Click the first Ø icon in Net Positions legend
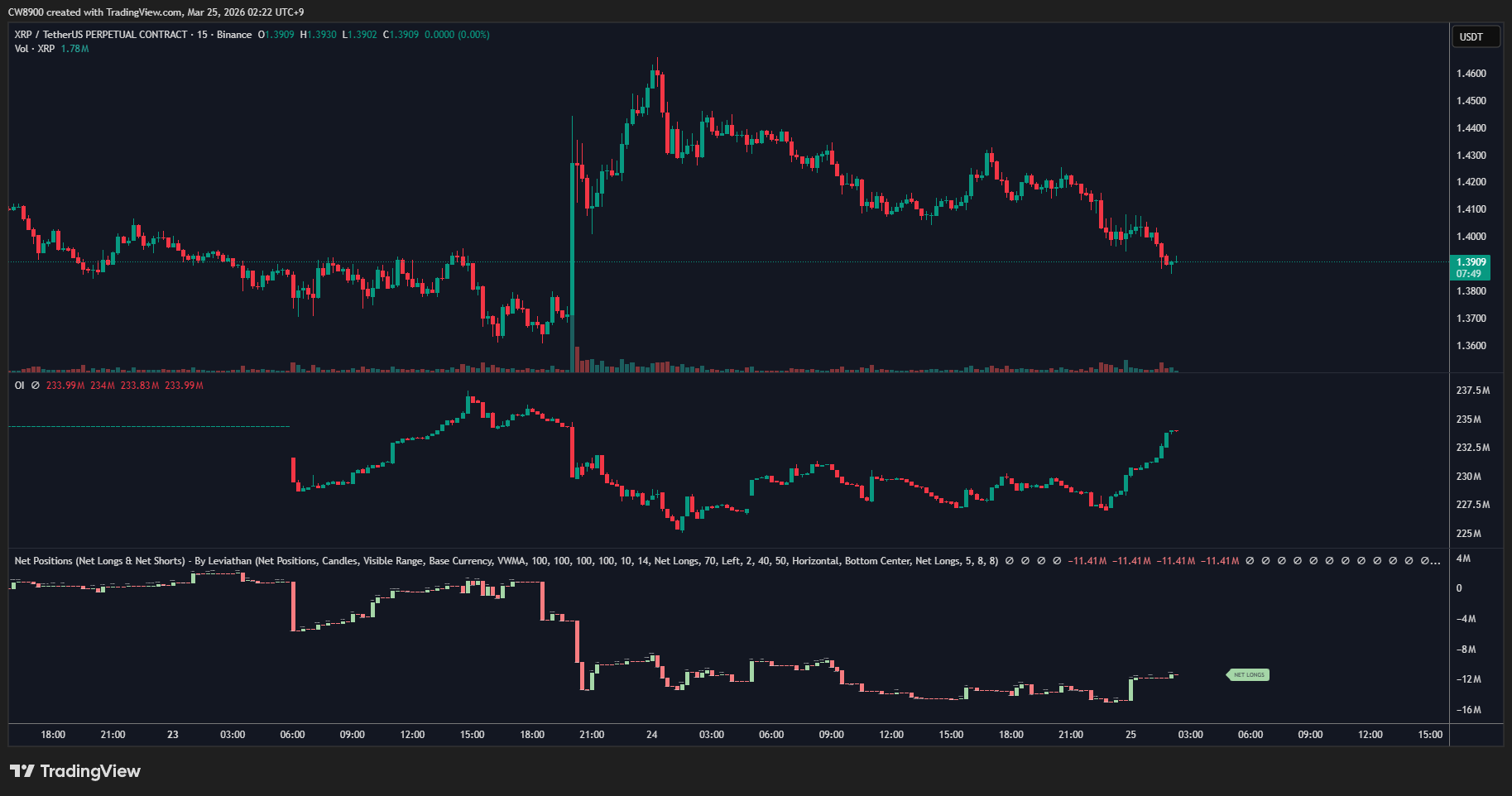The height and width of the screenshot is (796, 1512). tap(1009, 561)
